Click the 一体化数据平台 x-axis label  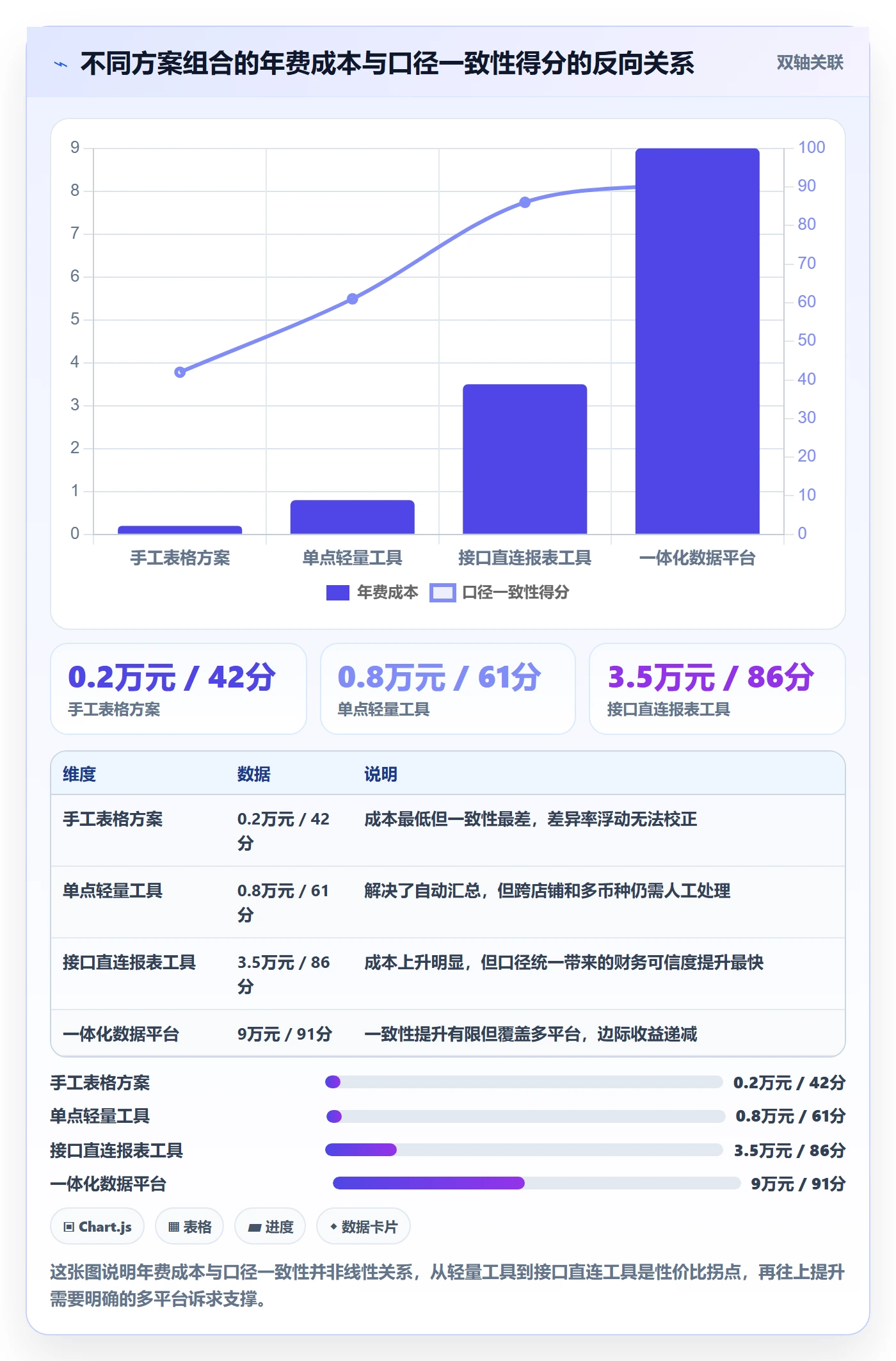pos(697,558)
